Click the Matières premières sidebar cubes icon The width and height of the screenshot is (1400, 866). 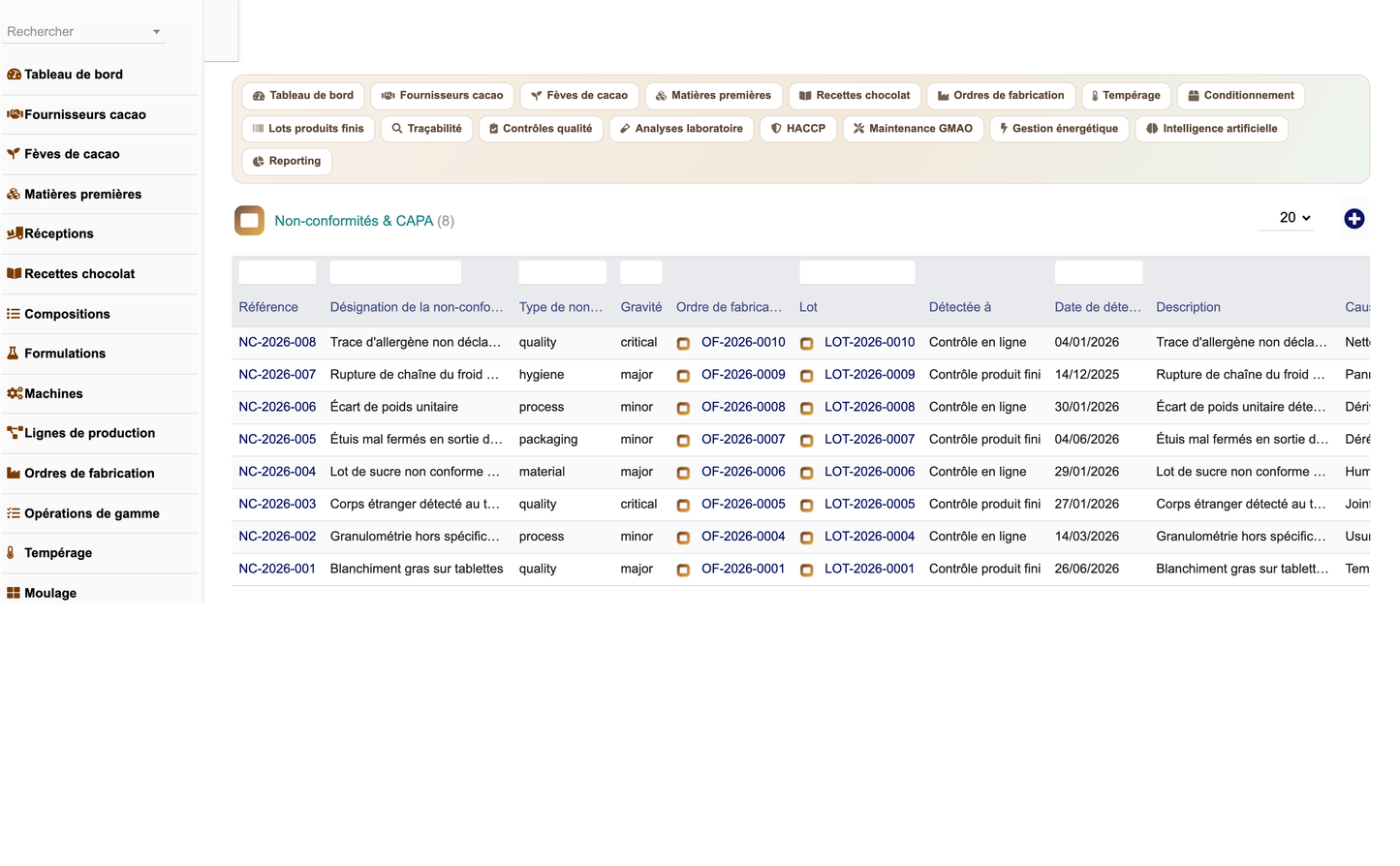(14, 194)
